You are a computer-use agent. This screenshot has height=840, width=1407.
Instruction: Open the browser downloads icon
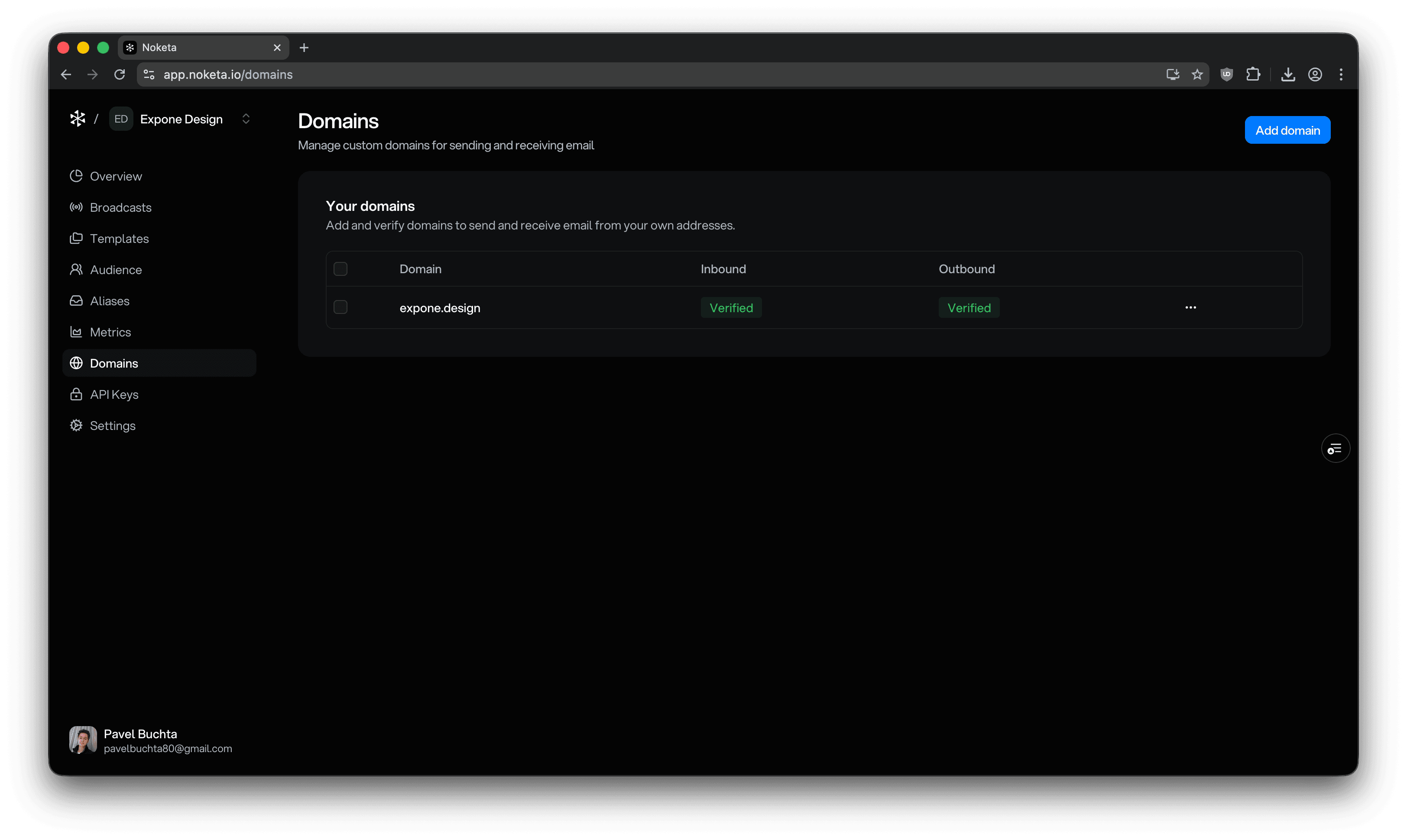coord(1288,75)
